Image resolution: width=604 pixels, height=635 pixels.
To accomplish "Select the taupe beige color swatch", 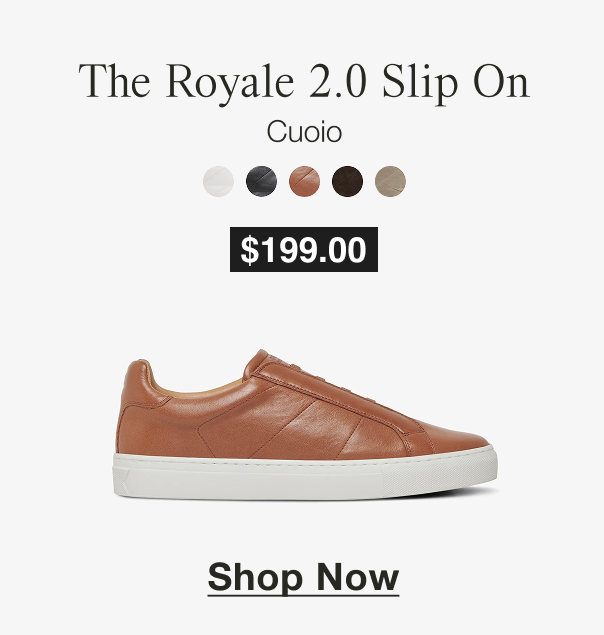I will pos(390,181).
